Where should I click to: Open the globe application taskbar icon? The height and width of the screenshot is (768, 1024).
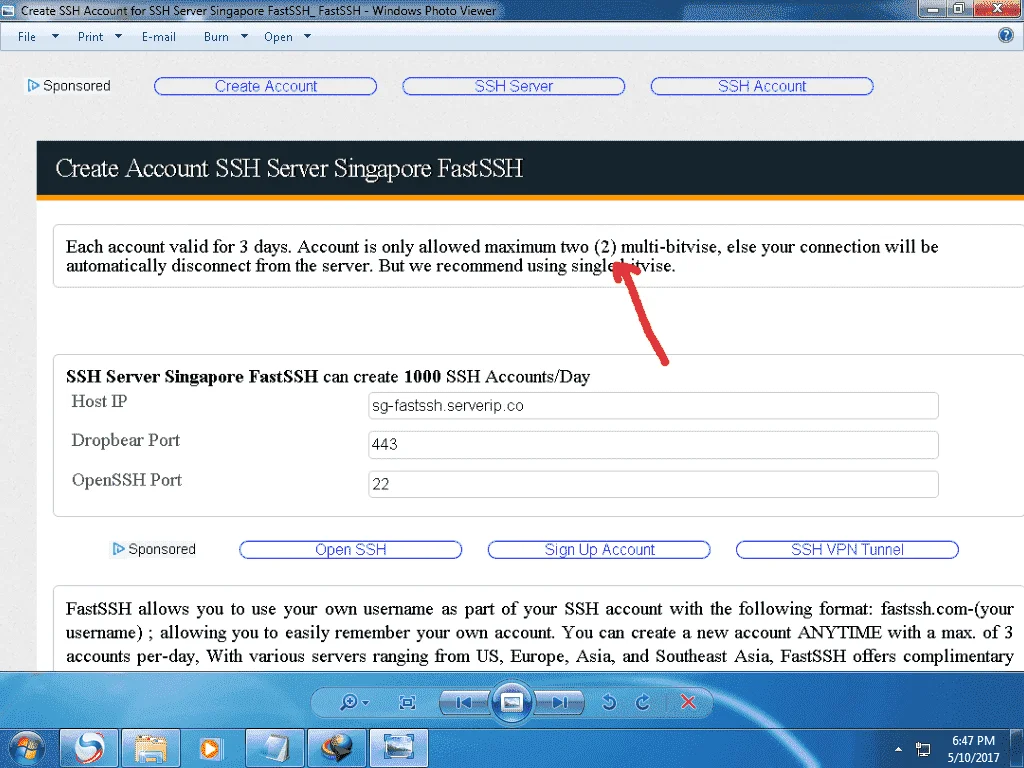tap(336, 748)
